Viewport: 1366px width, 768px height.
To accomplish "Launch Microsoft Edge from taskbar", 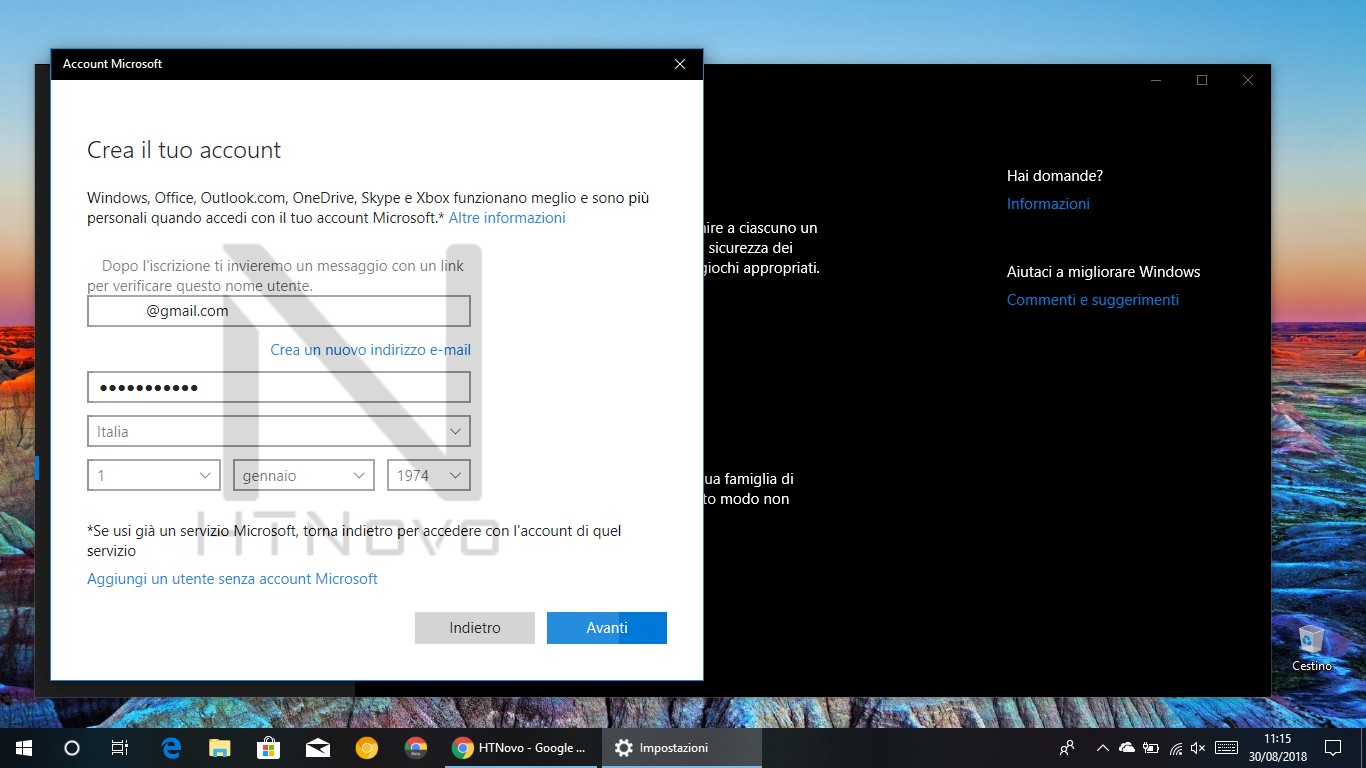I will [171, 747].
